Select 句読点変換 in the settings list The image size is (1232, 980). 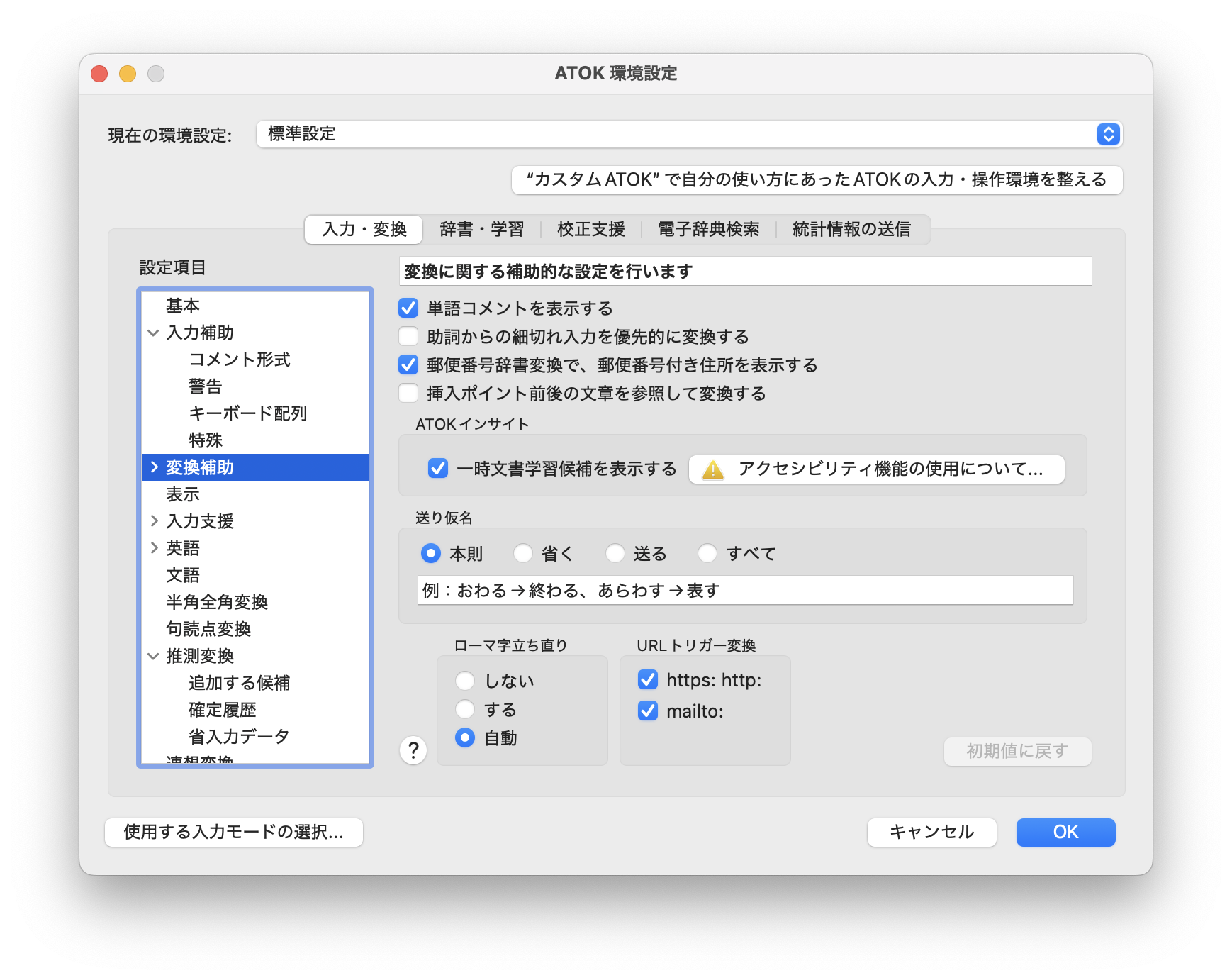click(255, 629)
